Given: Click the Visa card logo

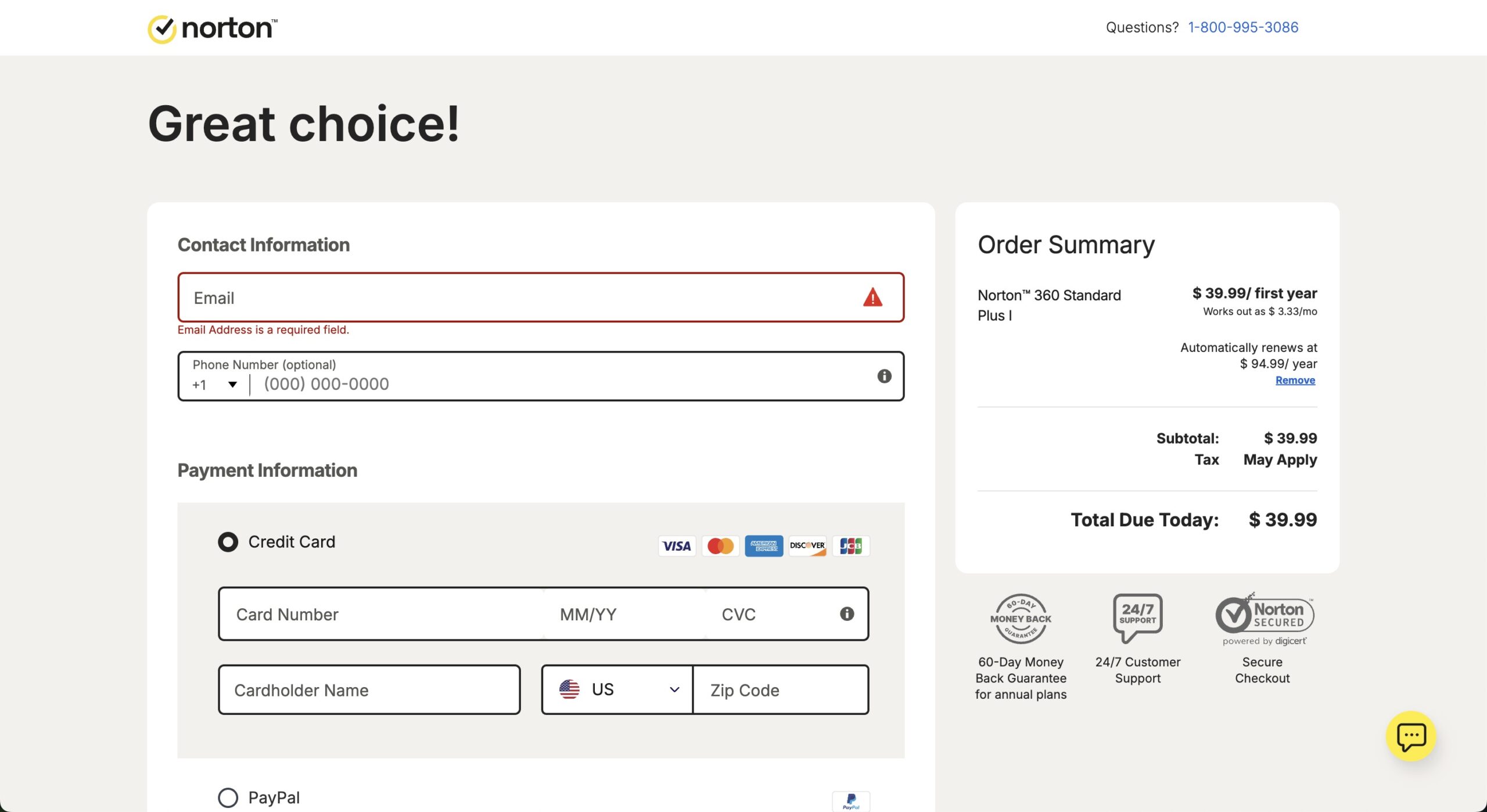Looking at the screenshot, I should pos(677,546).
